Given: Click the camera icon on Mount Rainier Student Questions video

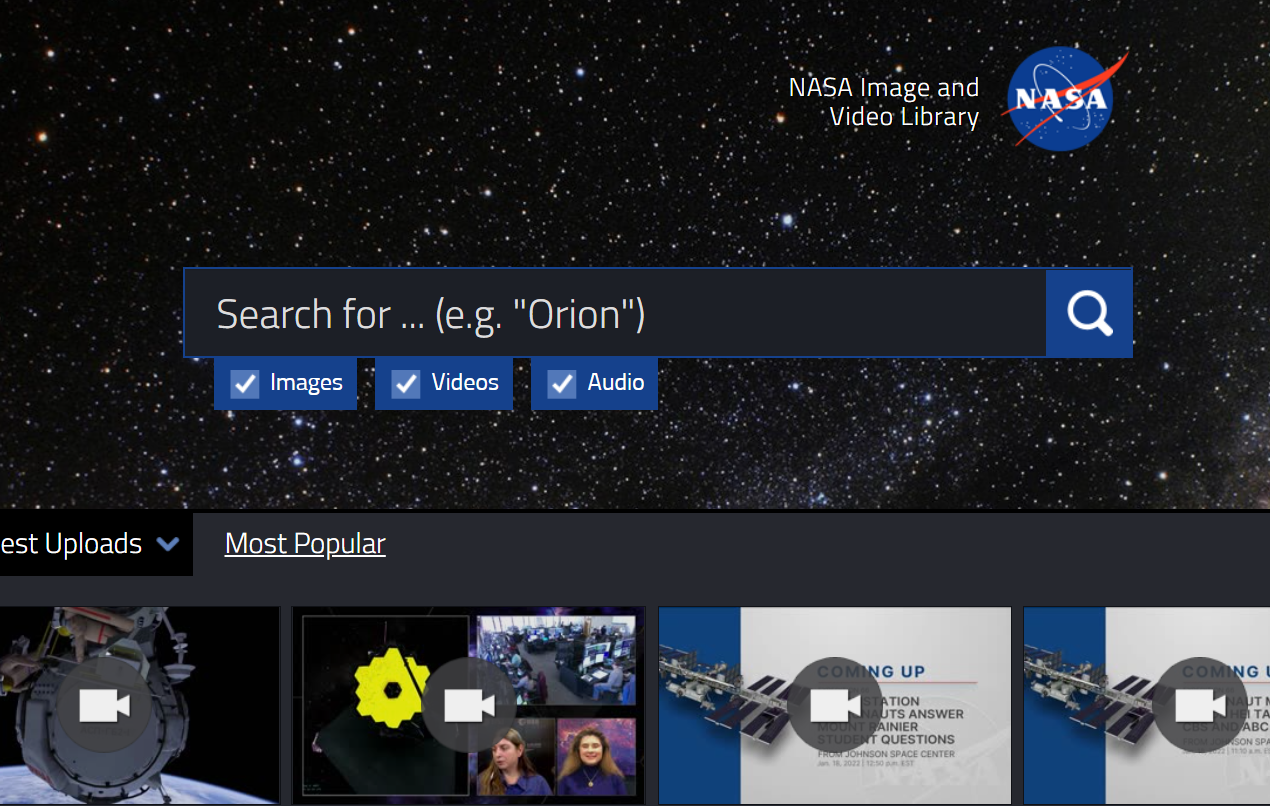Looking at the screenshot, I should click(x=835, y=705).
